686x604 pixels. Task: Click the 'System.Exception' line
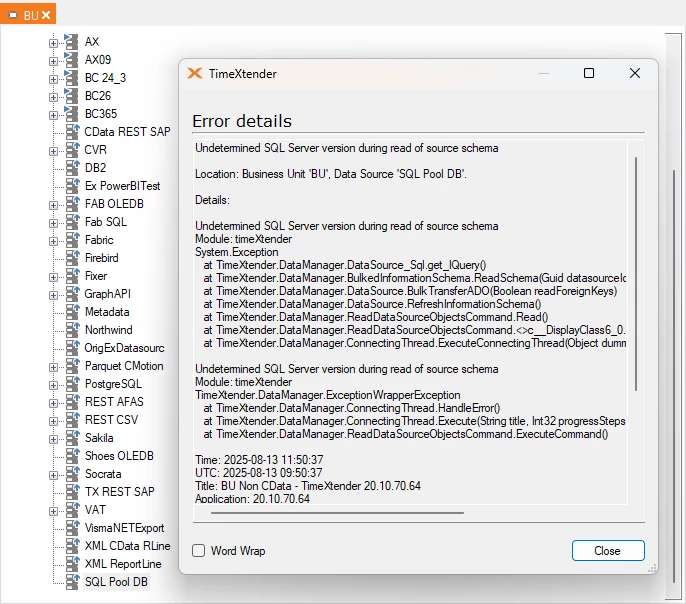tap(237, 252)
